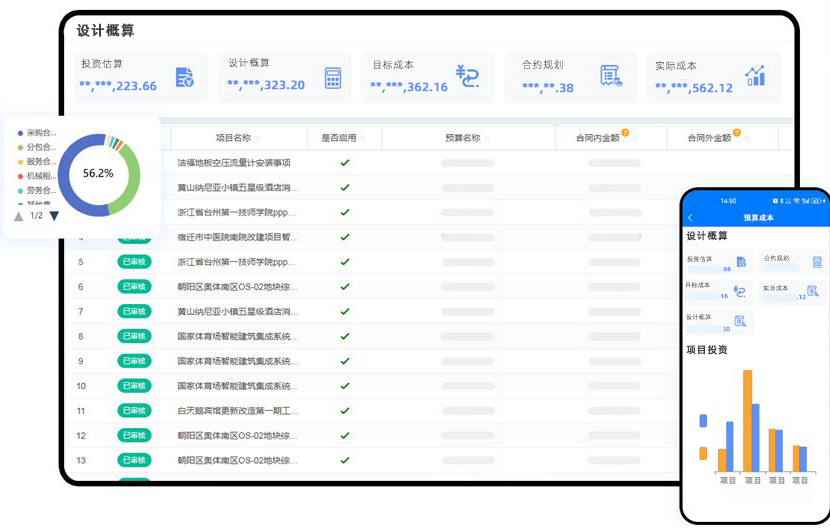Go to previous legend page arrow

pyautogui.click(x=19, y=216)
